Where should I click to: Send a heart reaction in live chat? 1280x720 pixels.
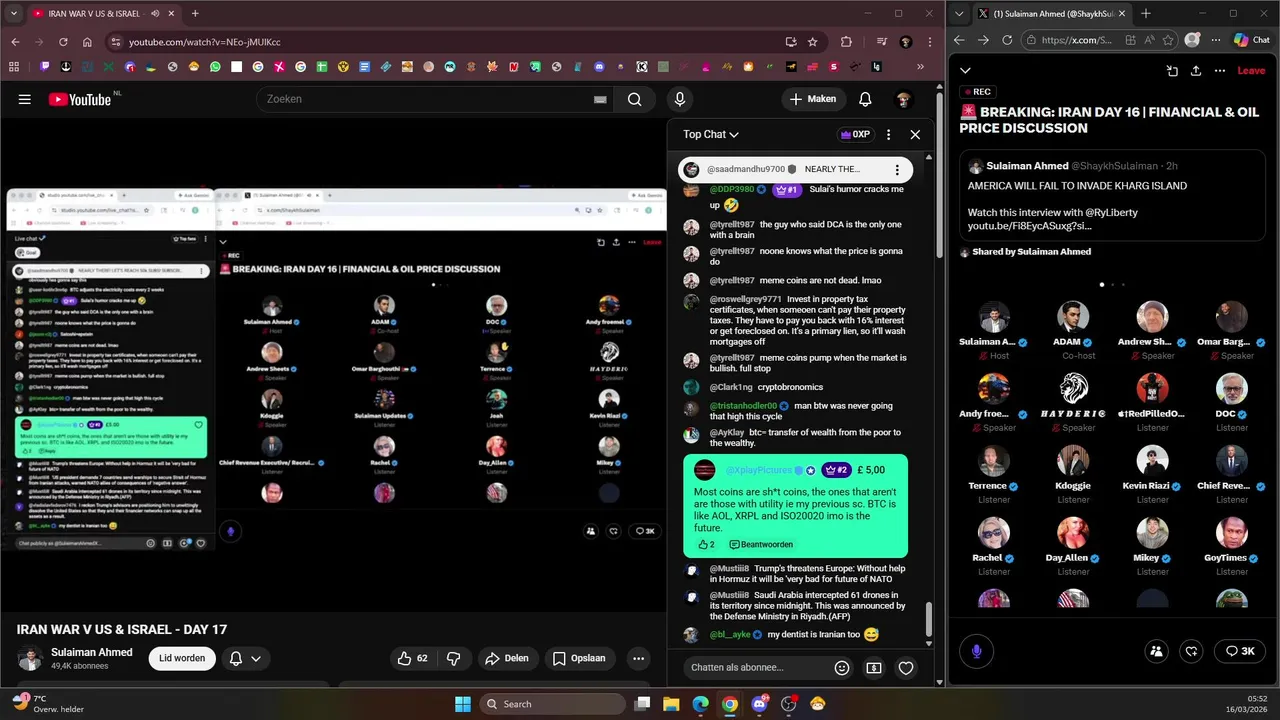[906, 667]
